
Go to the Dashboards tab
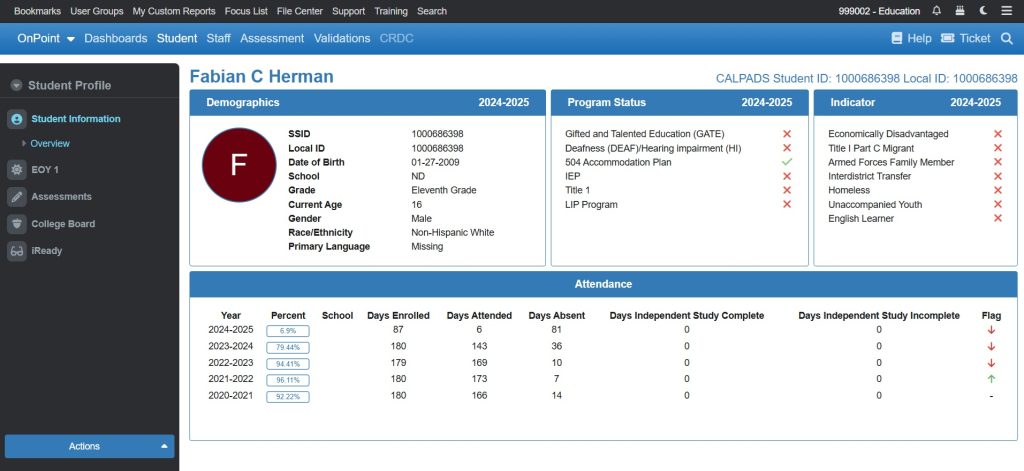point(116,39)
